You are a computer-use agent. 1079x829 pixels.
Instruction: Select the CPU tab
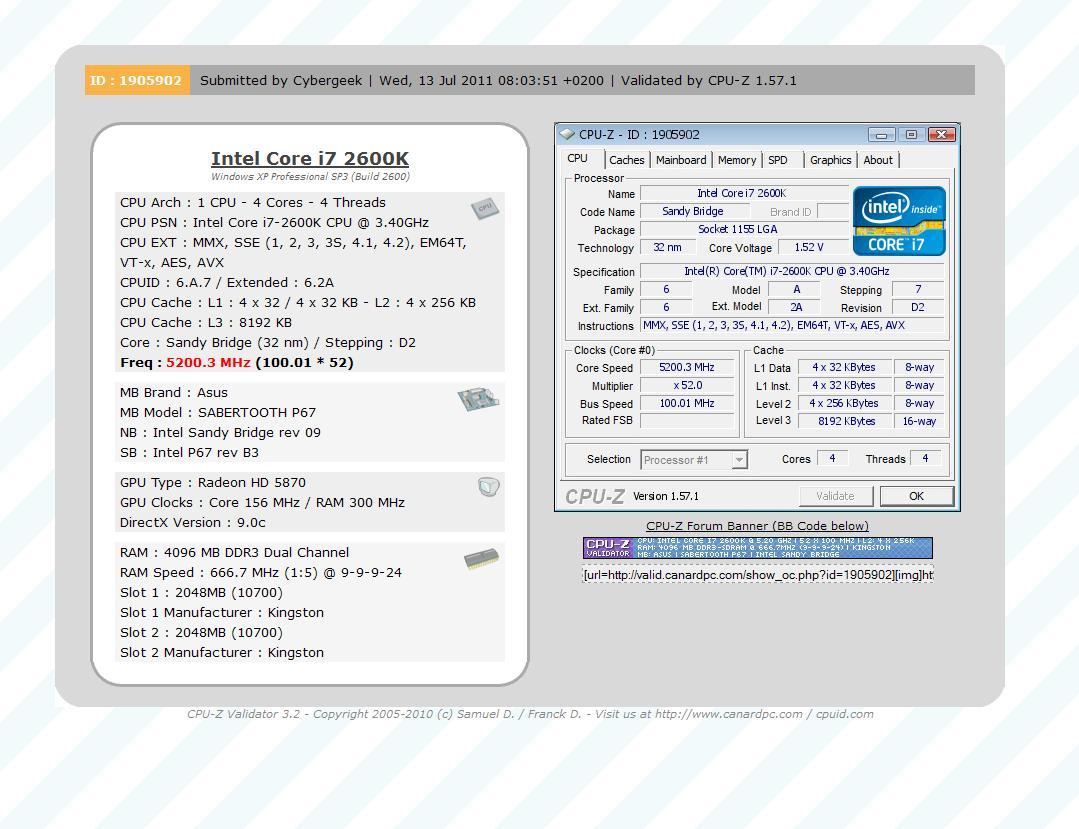tap(577, 159)
